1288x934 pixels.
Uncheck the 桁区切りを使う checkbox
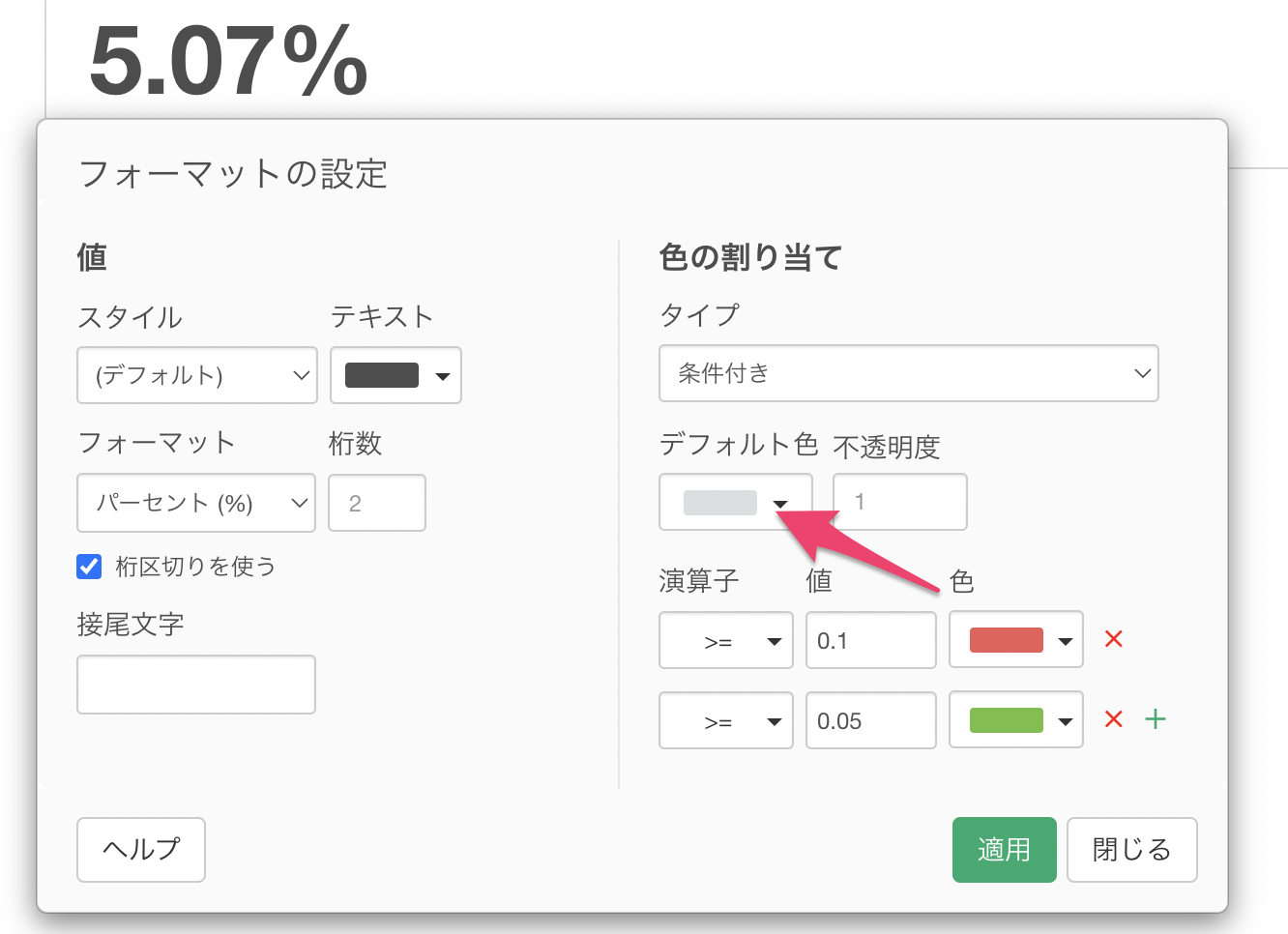pos(89,567)
